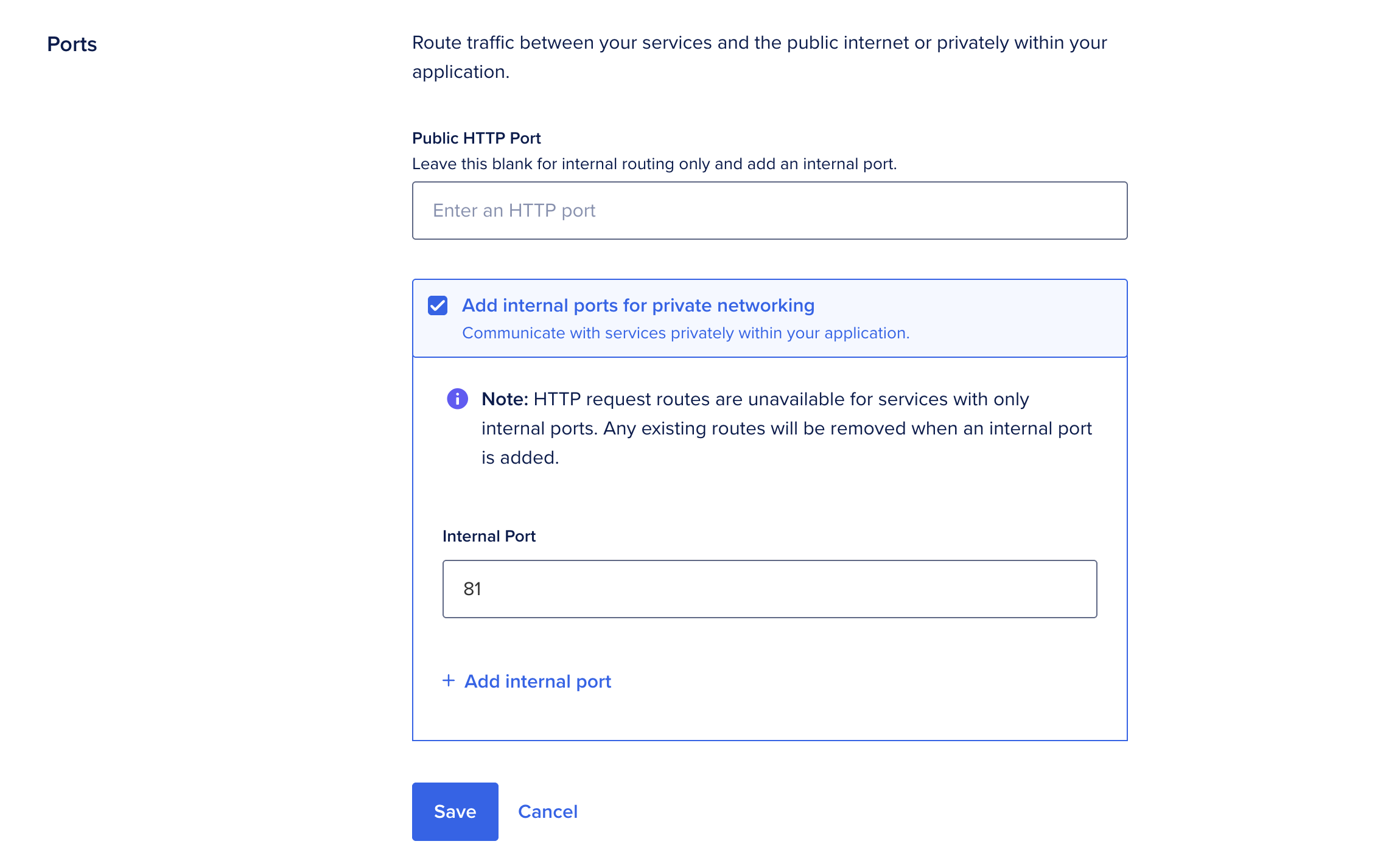Click Leave this blank for internal routing text

pos(654,163)
